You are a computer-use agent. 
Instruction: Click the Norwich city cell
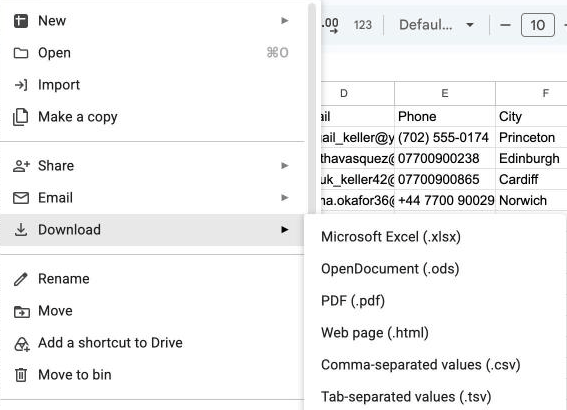pos(531,200)
